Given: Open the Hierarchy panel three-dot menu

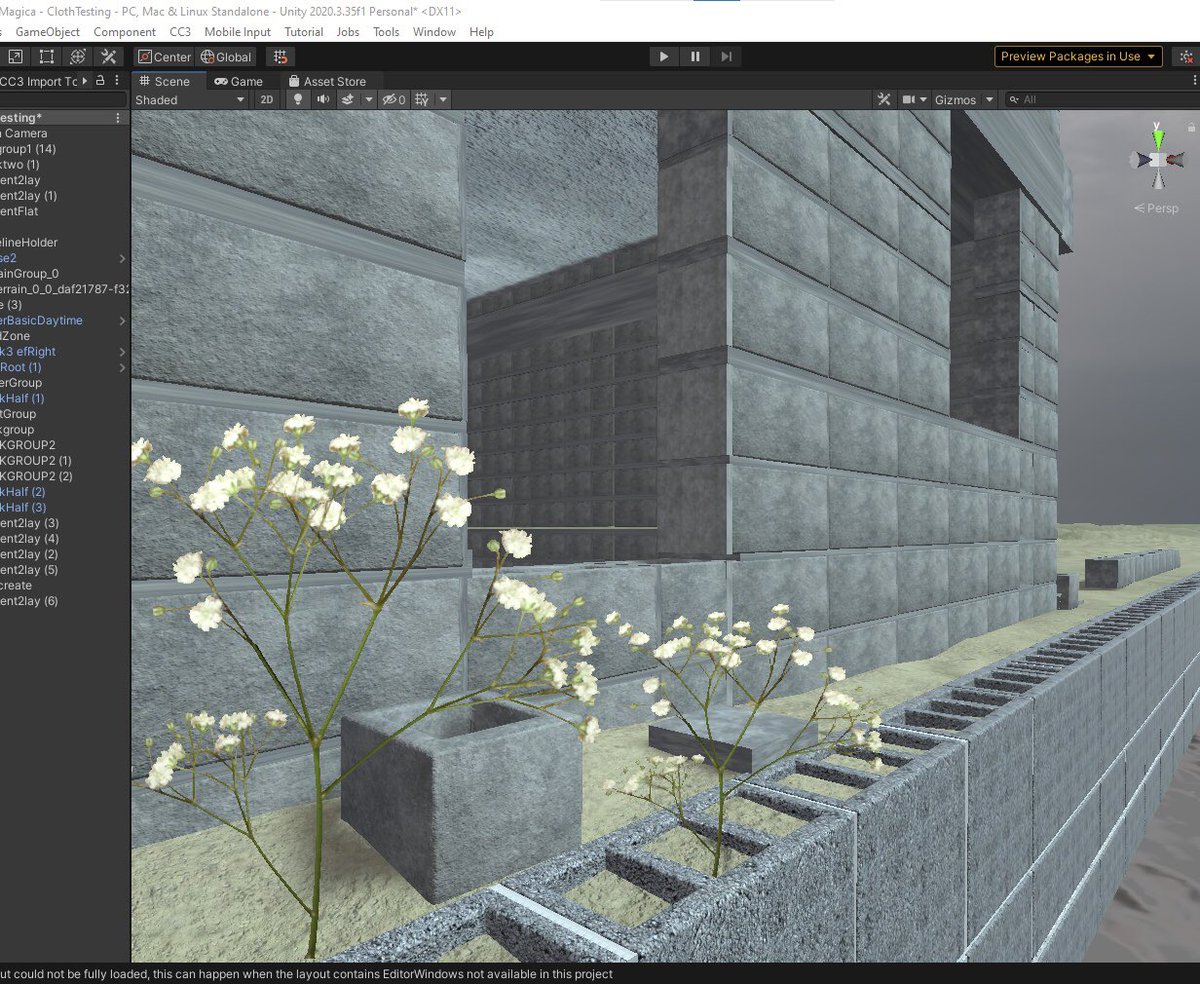Looking at the screenshot, I should [x=118, y=81].
